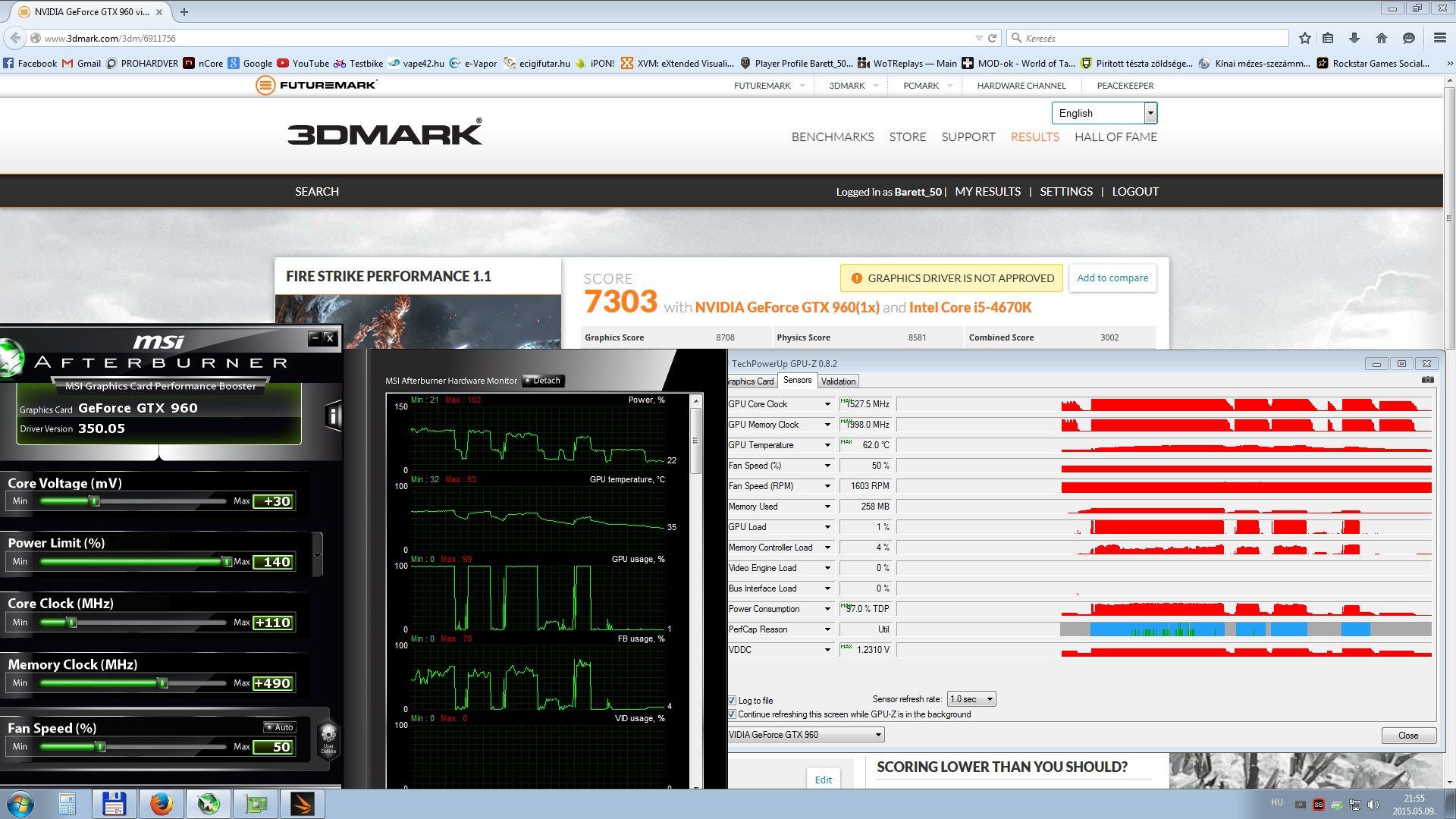Screen dimensions: 1456x819
Task: Open the GPU Temperature sensor dropdown
Action: [827, 445]
